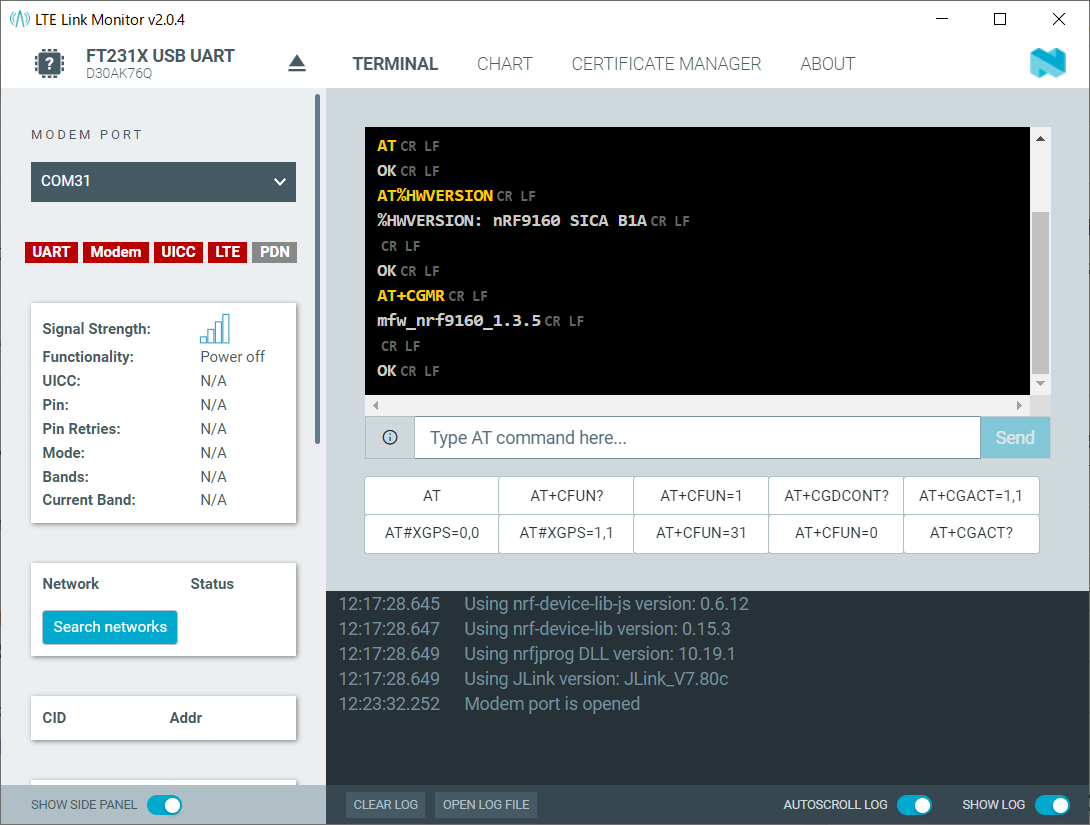
Task: Open the Certificate Manager tab
Action: 666,64
